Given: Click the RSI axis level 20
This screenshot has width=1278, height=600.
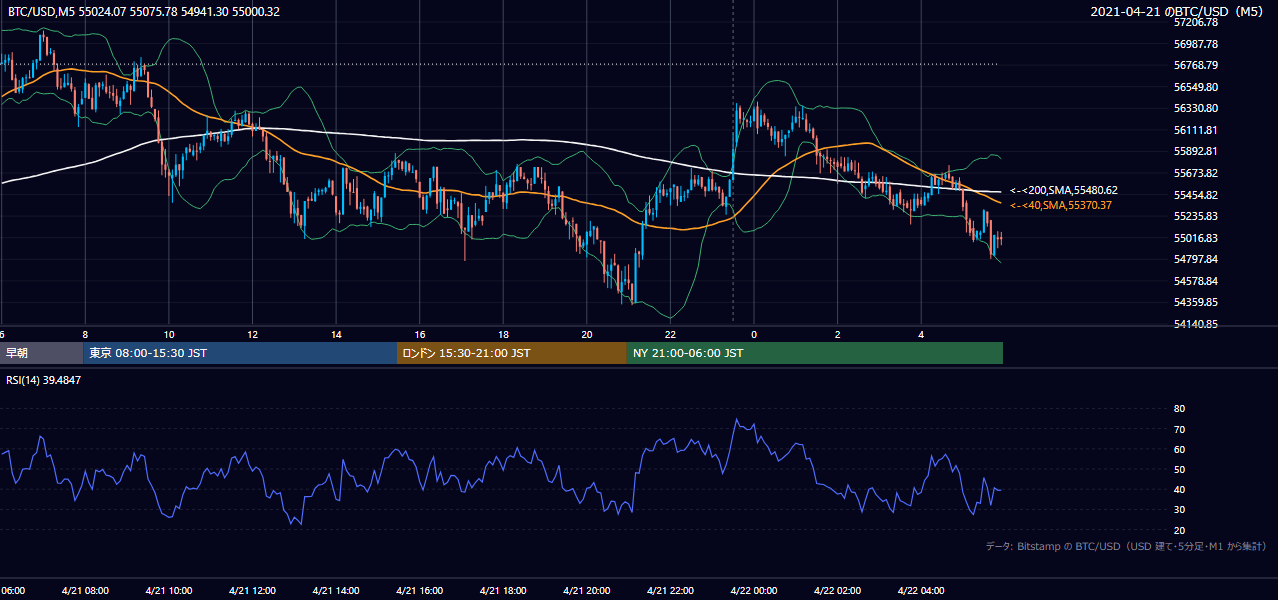Looking at the screenshot, I should (1179, 530).
